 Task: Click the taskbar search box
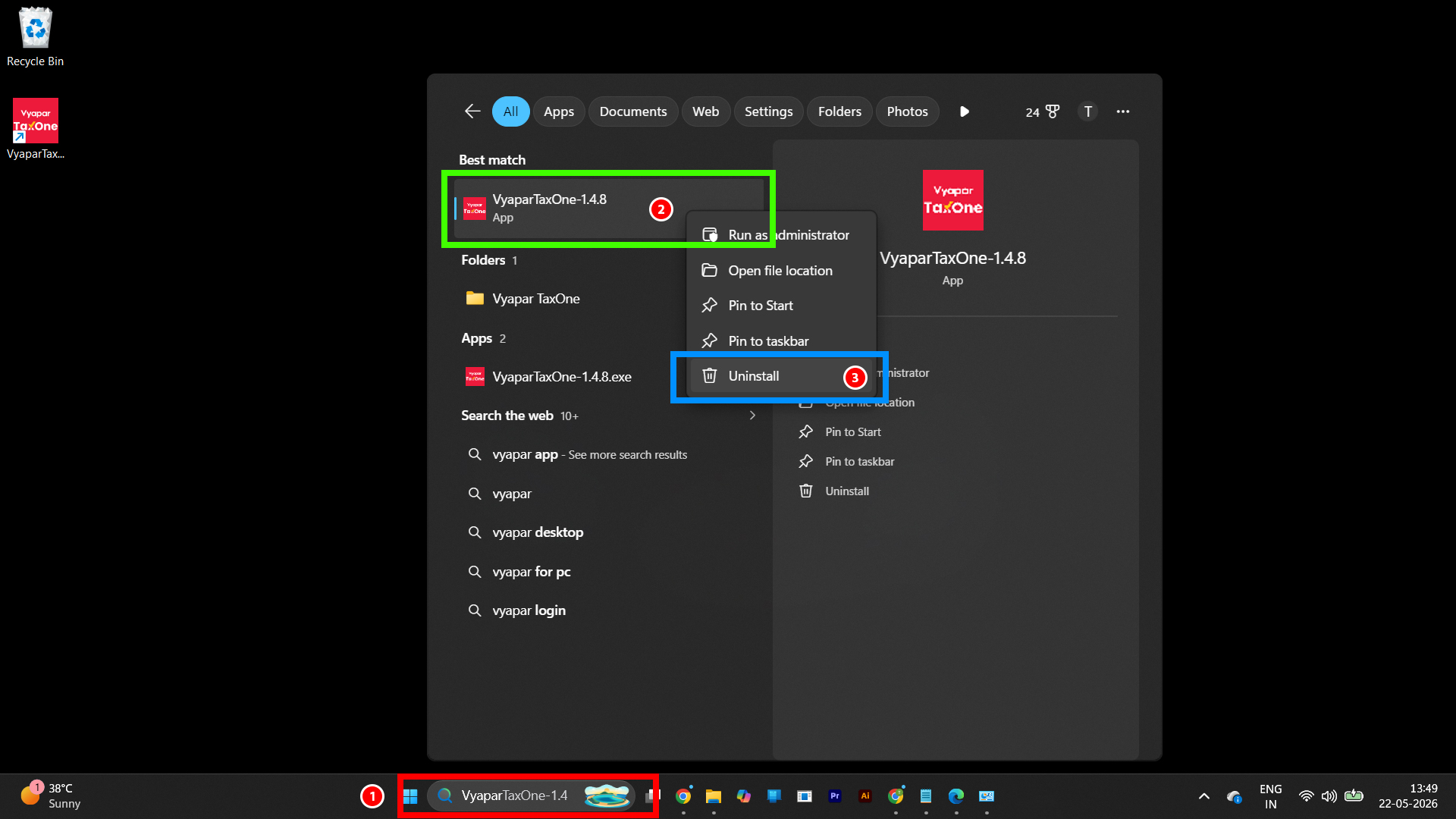(x=531, y=796)
